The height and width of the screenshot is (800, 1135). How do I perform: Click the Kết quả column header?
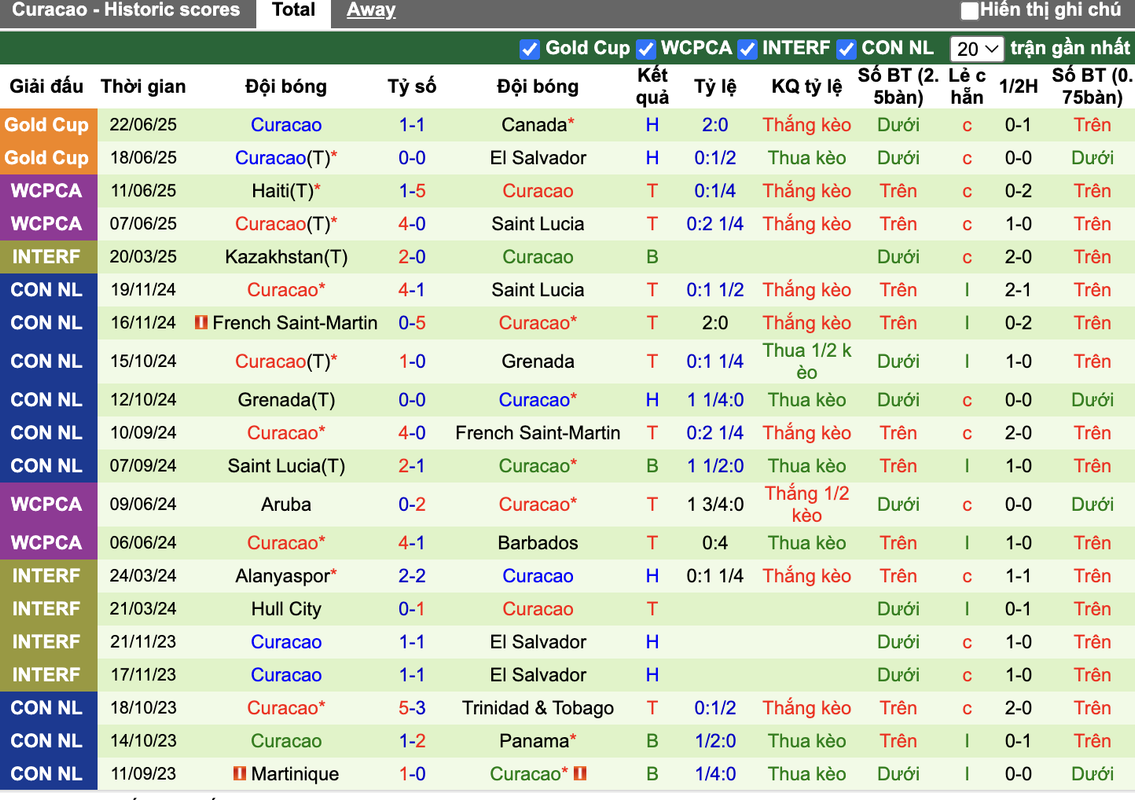[652, 86]
